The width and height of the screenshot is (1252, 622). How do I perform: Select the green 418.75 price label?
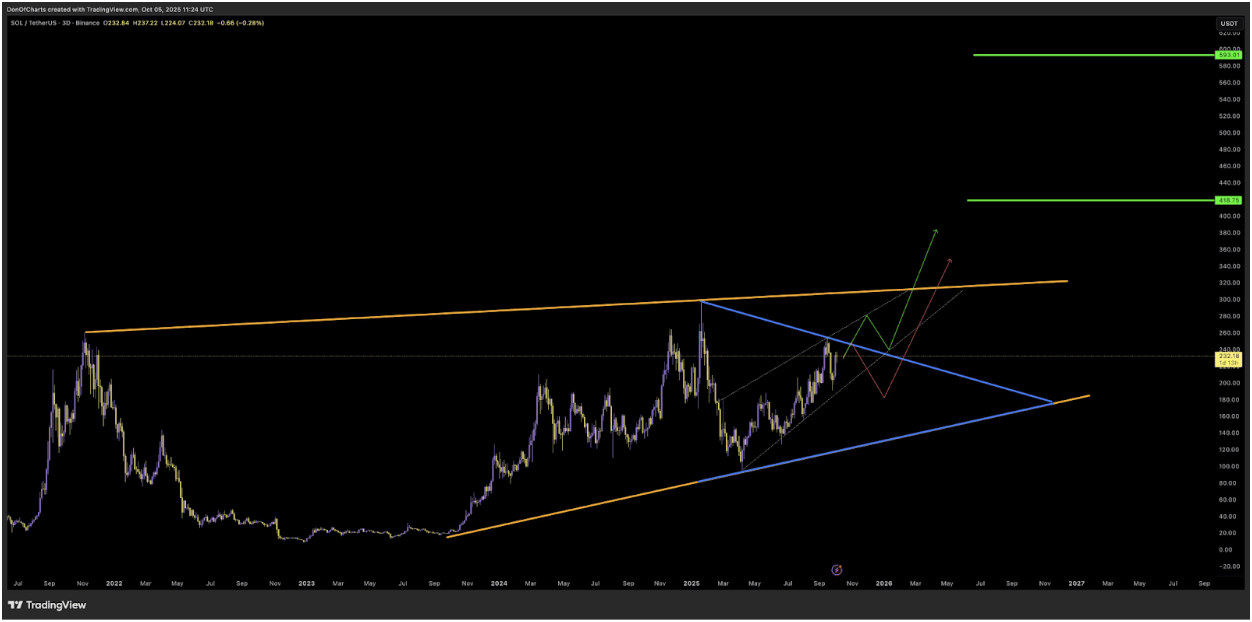tap(1228, 200)
